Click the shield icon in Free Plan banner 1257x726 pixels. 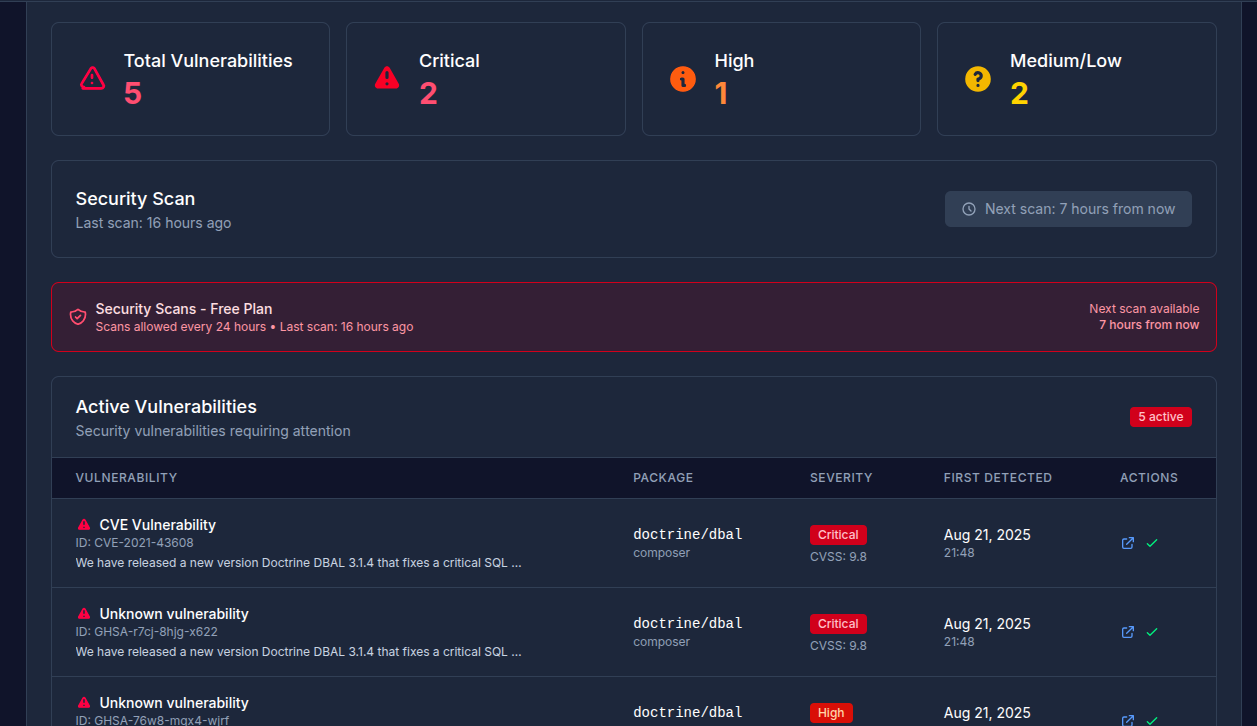click(78, 317)
